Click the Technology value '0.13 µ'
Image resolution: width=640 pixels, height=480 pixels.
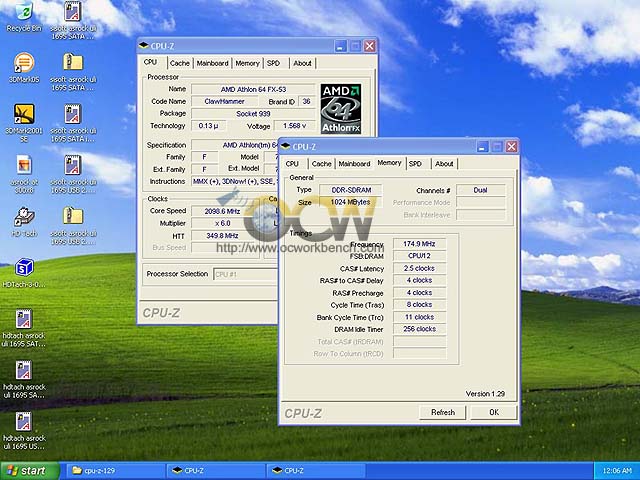[x=208, y=126]
